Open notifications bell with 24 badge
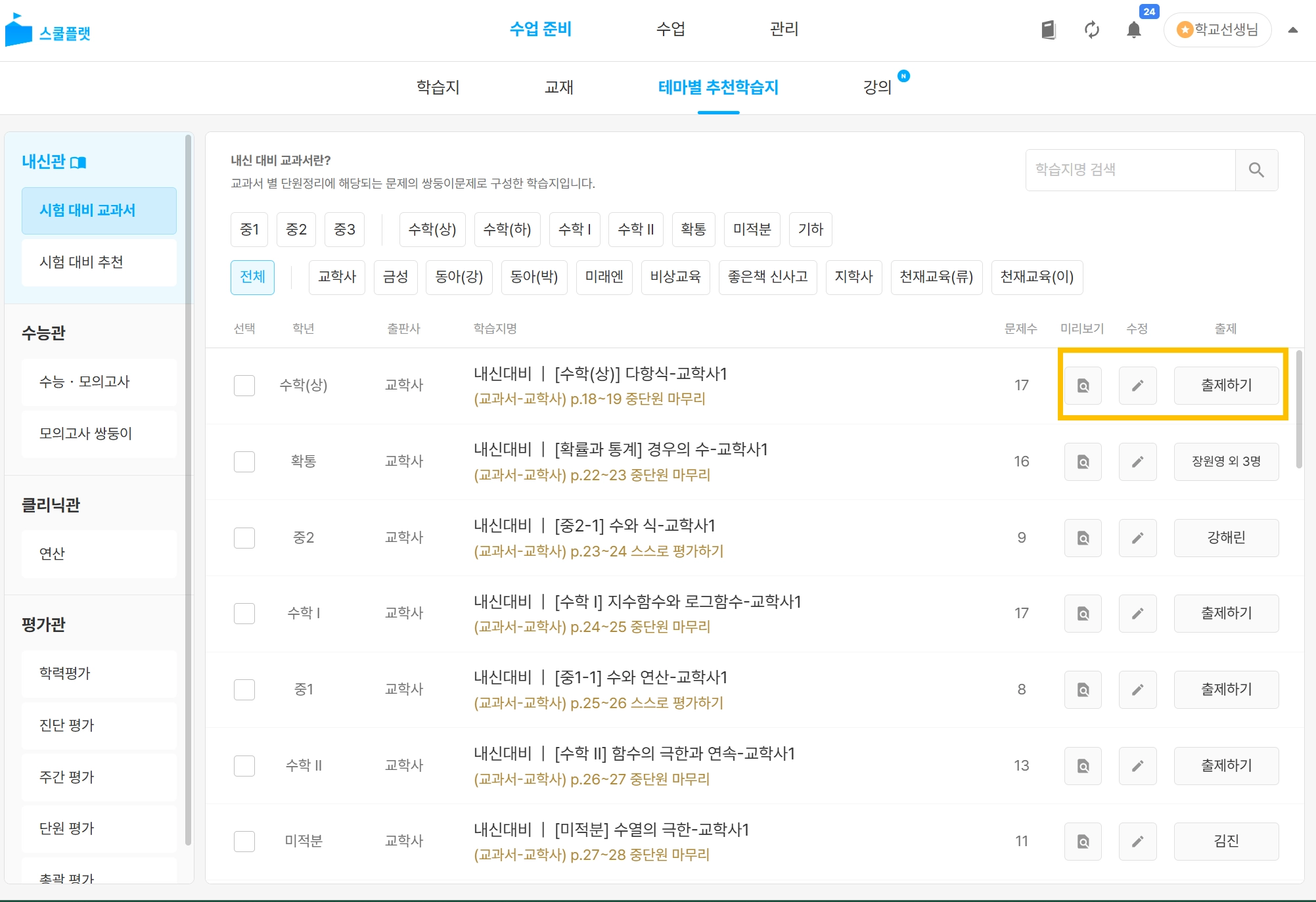Viewport: 1316px width, 902px height. pyautogui.click(x=1133, y=30)
